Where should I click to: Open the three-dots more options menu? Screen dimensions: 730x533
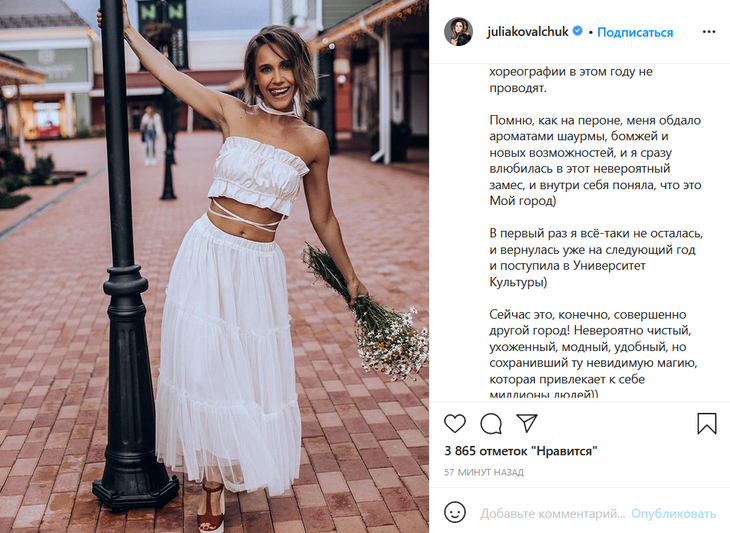click(x=709, y=32)
